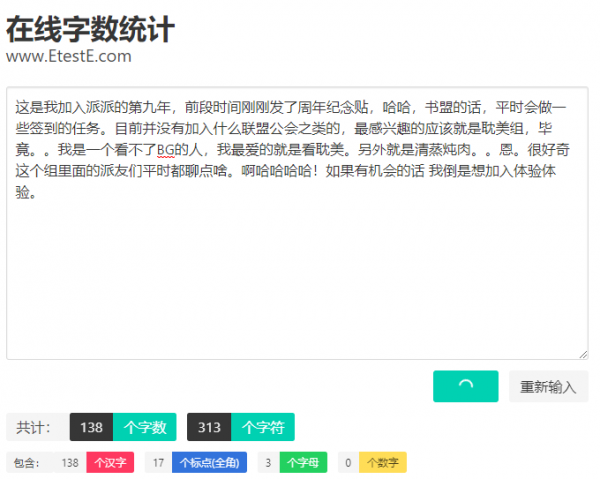
Task: Click the 313 个字符 count badge
Action: 241,427
